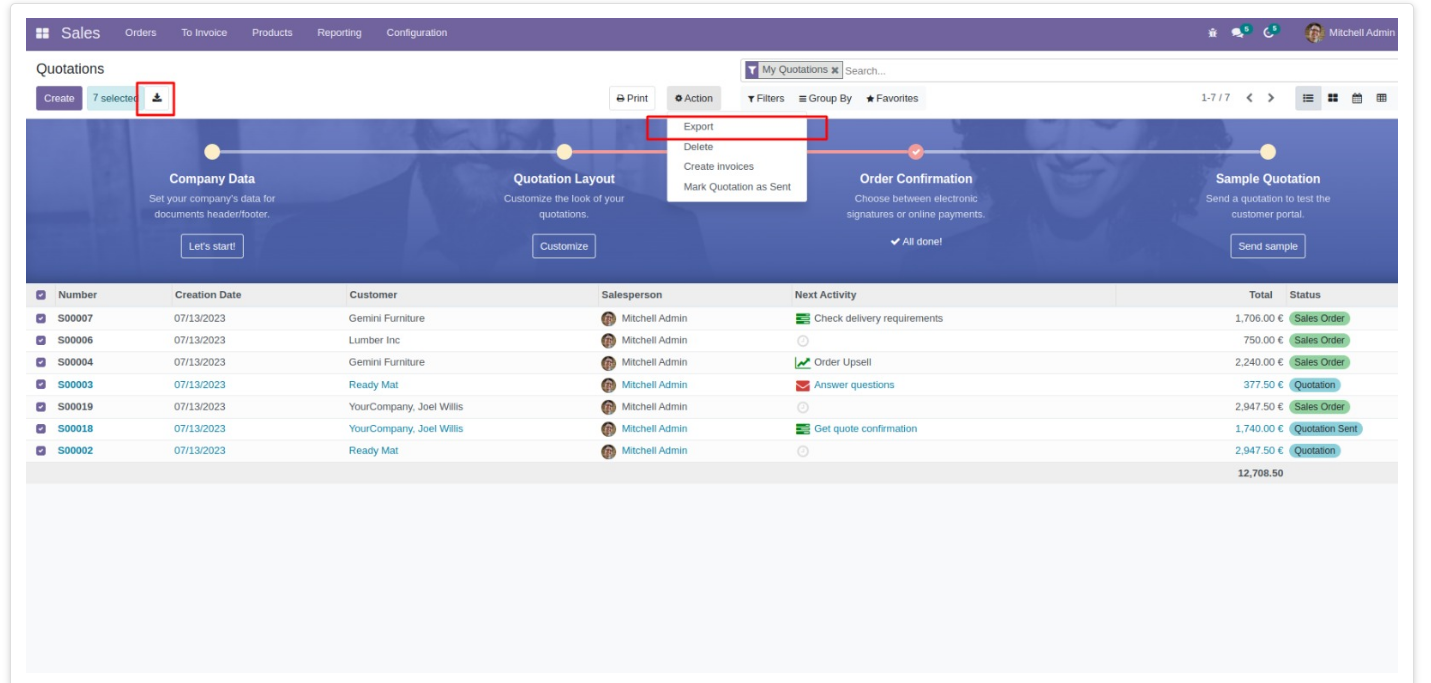Uncheck the S00018 row checkbox
Image resolution: width=1431 pixels, height=683 pixels.
coord(41,429)
